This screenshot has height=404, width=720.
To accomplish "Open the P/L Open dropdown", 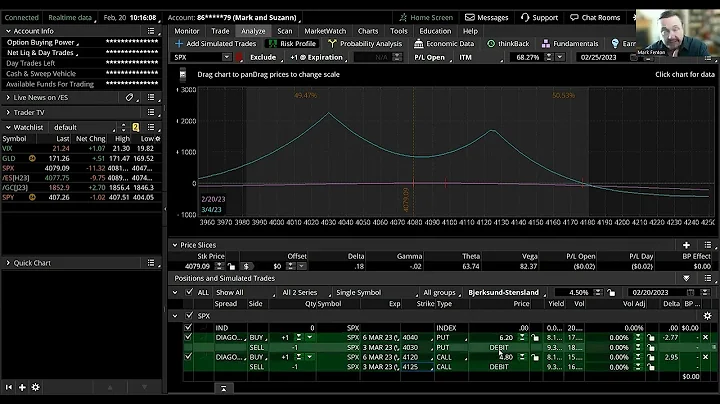I will (432, 57).
